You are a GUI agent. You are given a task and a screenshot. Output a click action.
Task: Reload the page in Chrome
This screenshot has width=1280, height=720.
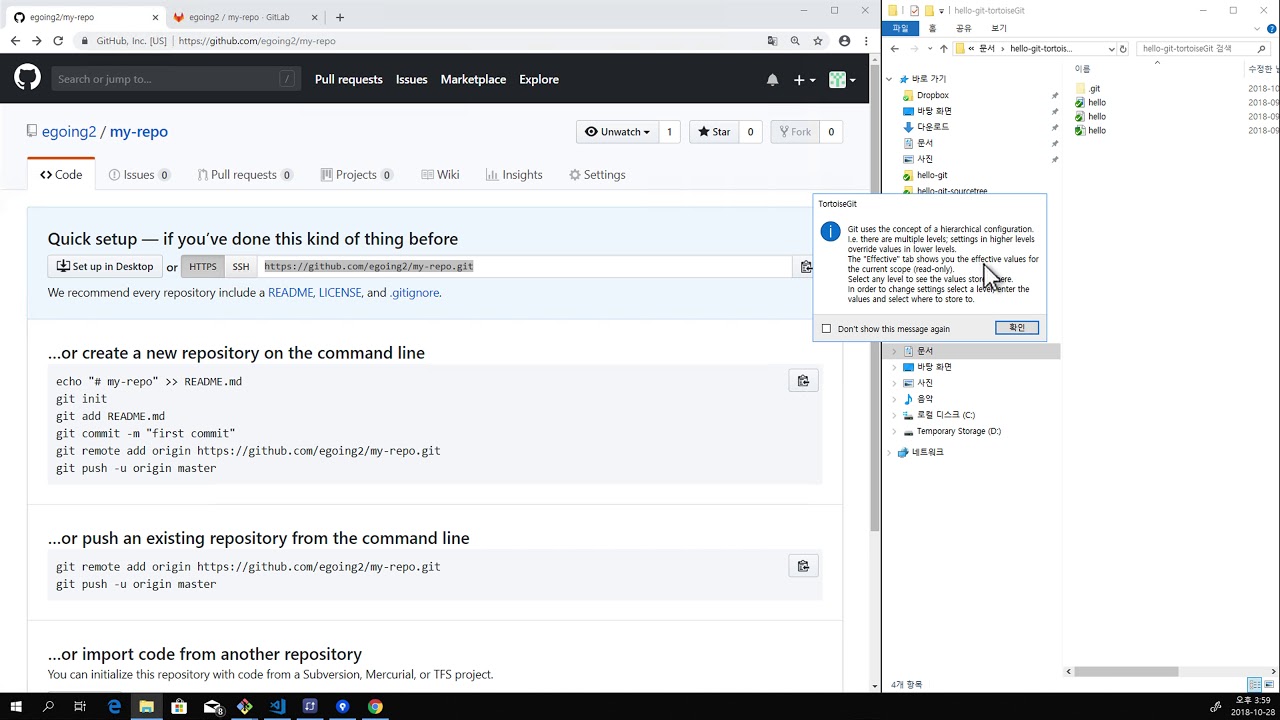pyautogui.click(x=58, y=41)
